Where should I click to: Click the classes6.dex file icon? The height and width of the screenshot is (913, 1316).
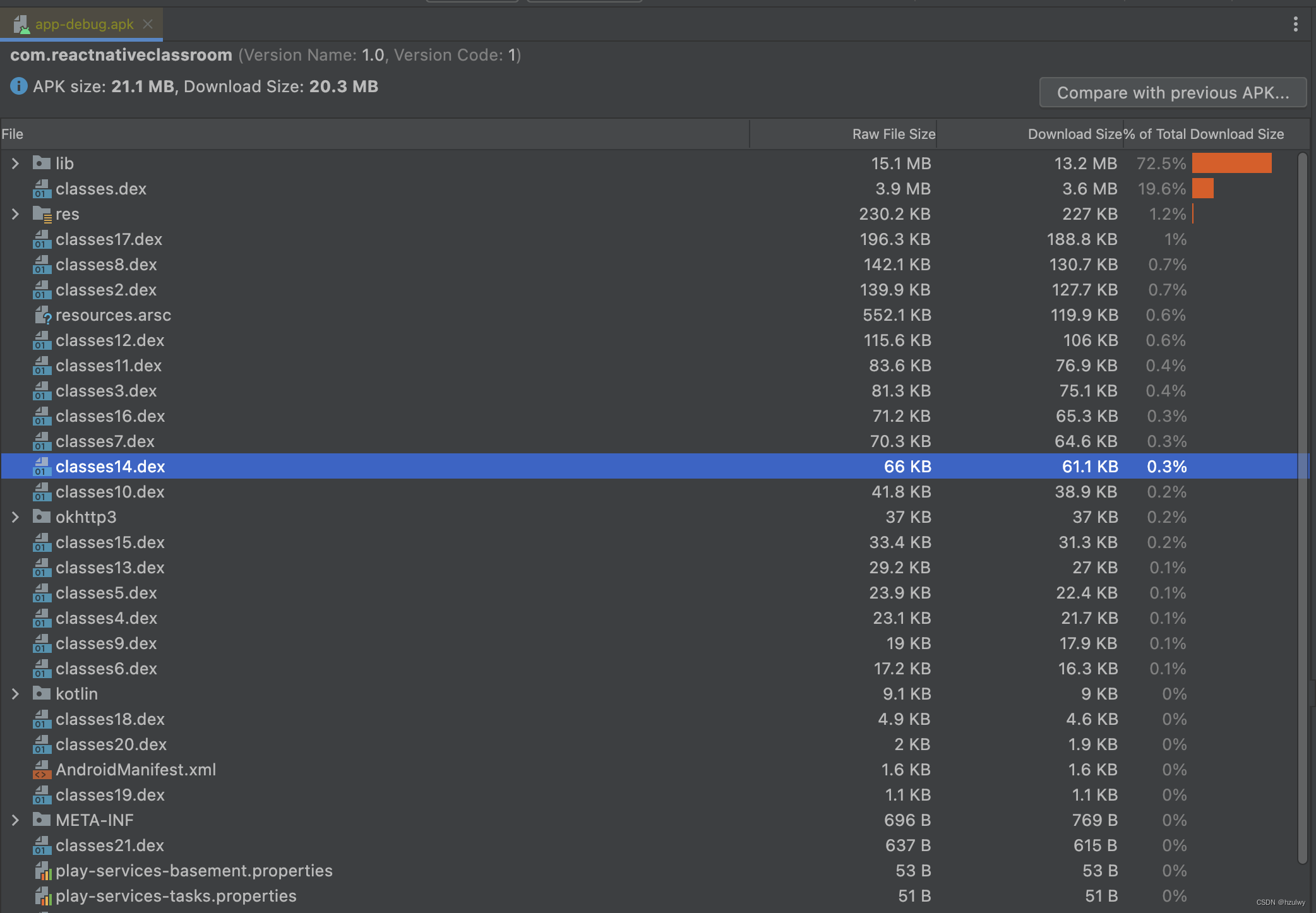click(x=42, y=668)
